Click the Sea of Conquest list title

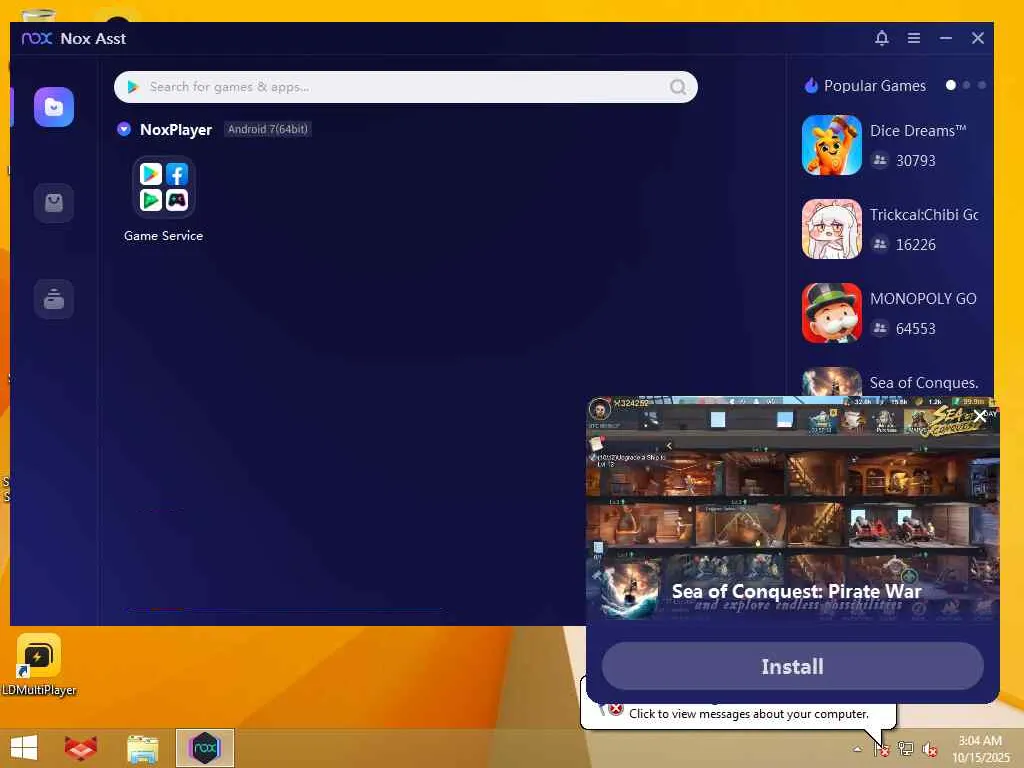click(x=923, y=383)
